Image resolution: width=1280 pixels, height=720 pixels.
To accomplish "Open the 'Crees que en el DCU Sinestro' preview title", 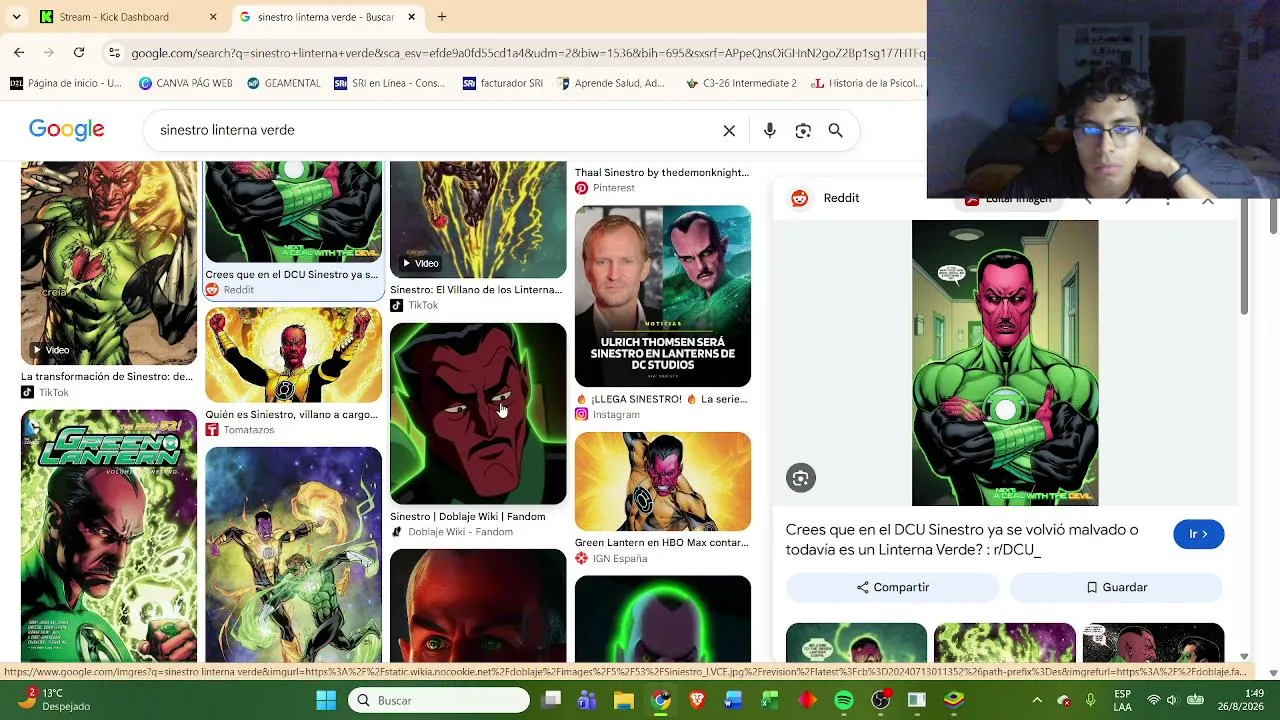I will point(962,539).
